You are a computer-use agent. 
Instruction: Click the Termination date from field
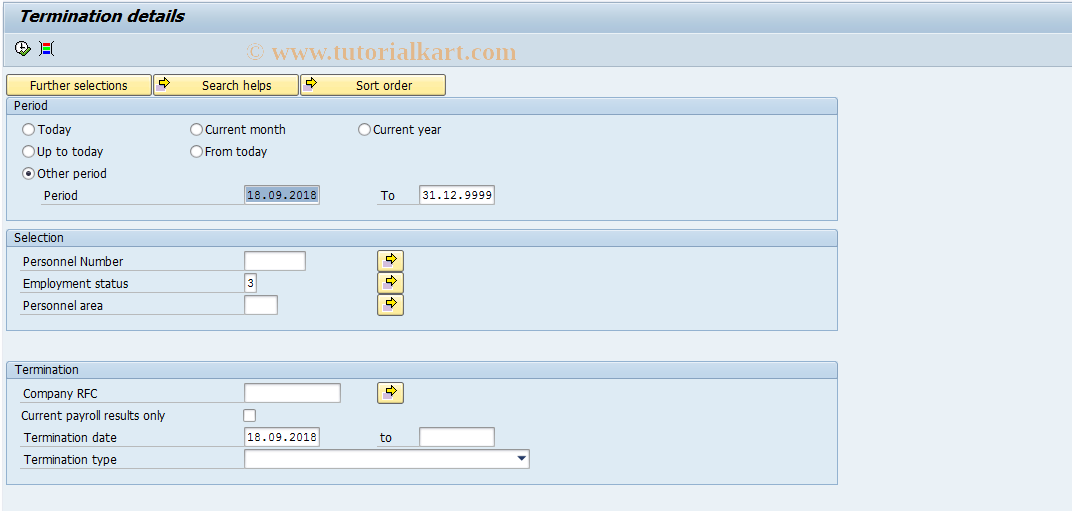tap(282, 437)
